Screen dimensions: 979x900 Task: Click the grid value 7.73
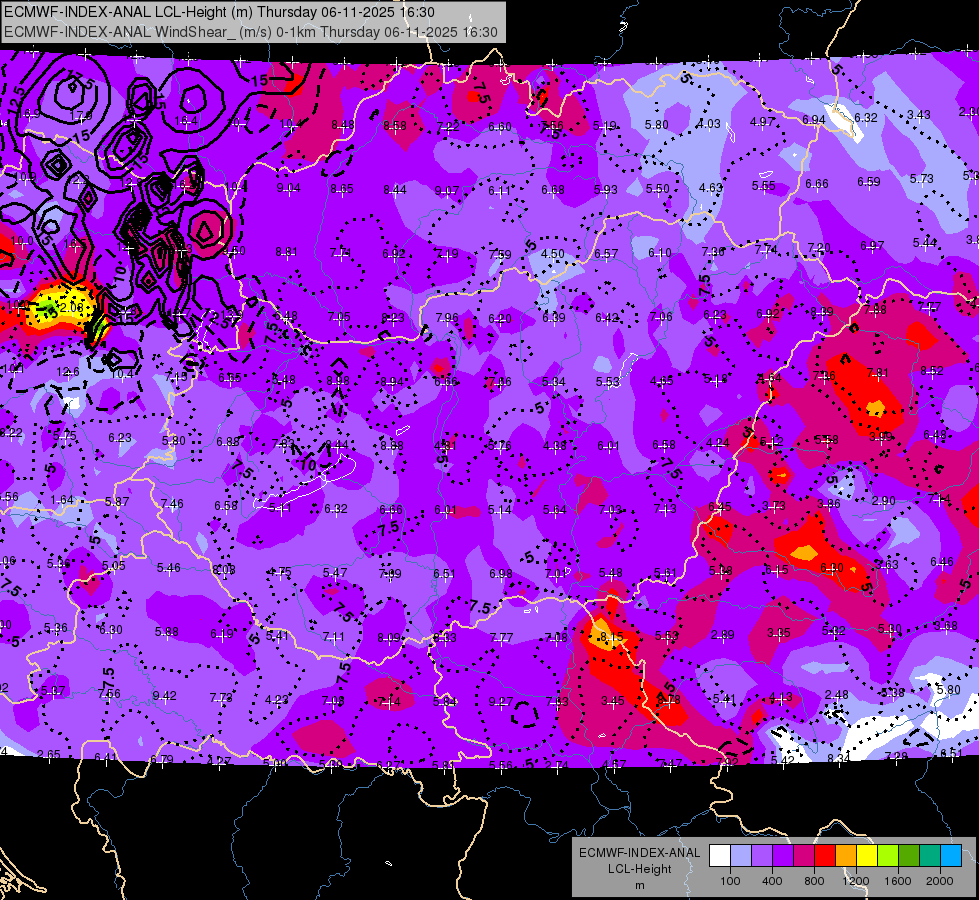221,698
